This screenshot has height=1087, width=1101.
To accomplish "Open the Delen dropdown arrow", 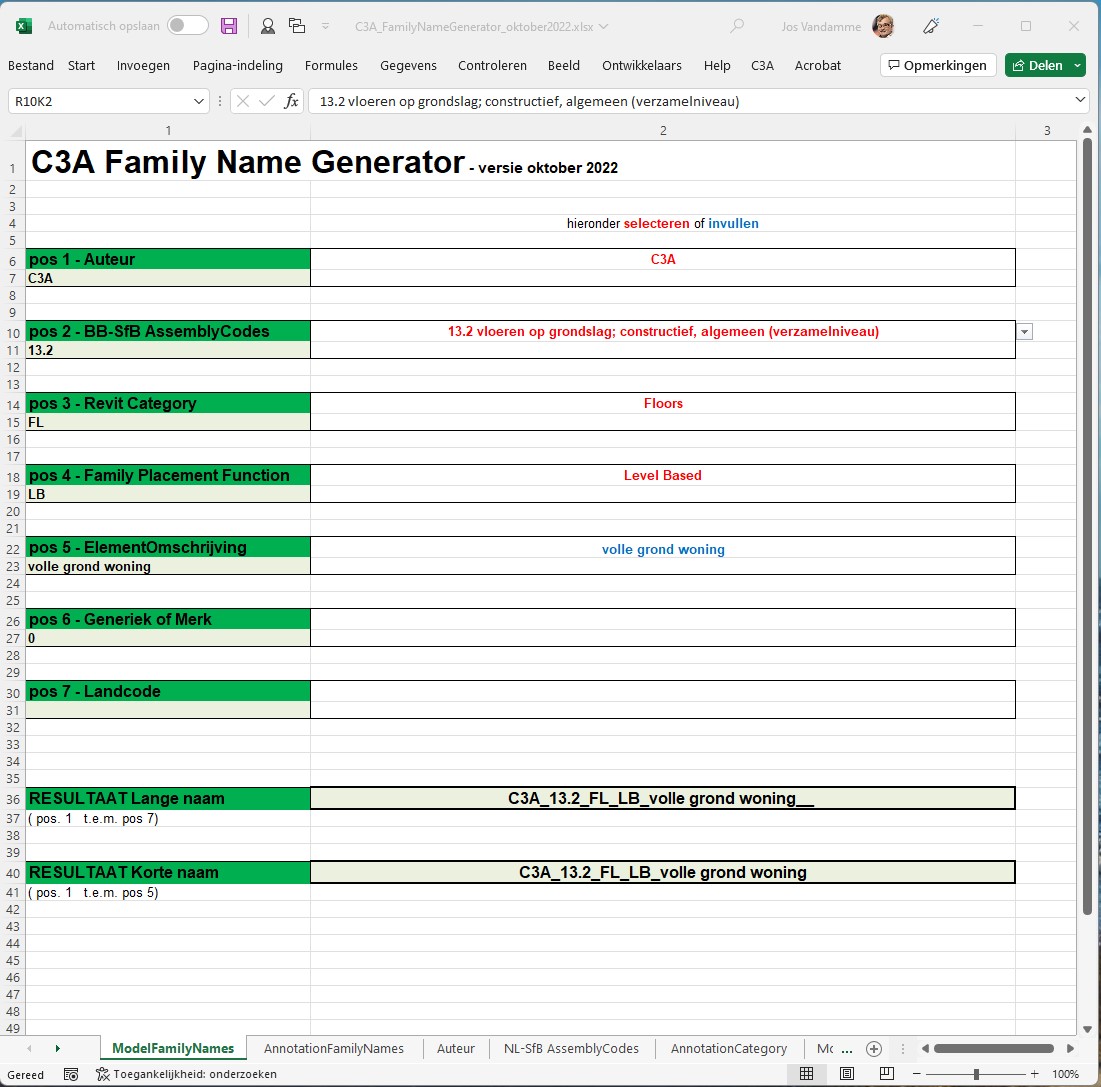I will pos(1077,65).
